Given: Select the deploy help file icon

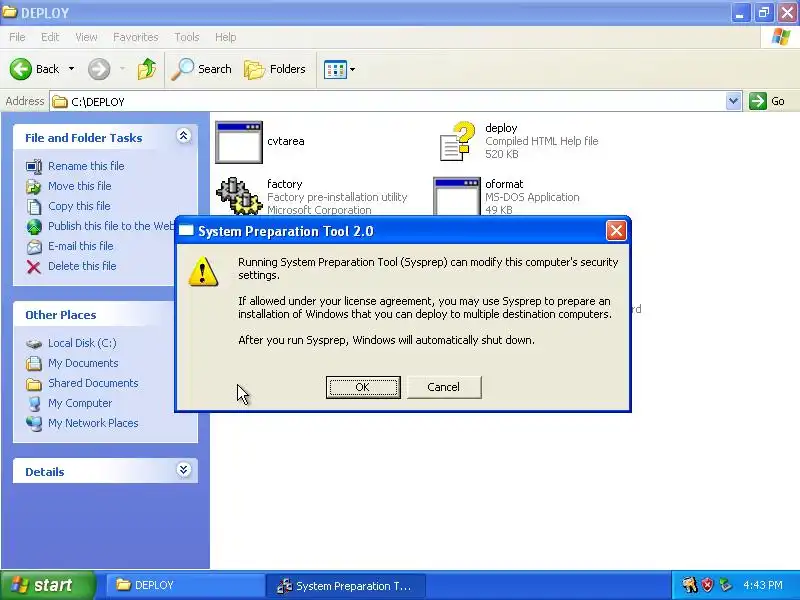Looking at the screenshot, I should coord(457,141).
